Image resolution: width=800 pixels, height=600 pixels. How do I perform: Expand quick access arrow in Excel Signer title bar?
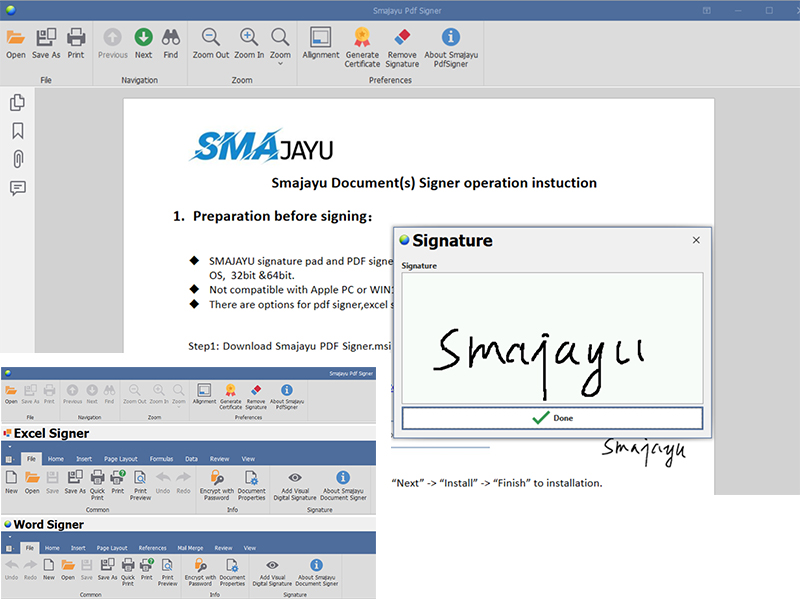pyautogui.click(x=10, y=447)
